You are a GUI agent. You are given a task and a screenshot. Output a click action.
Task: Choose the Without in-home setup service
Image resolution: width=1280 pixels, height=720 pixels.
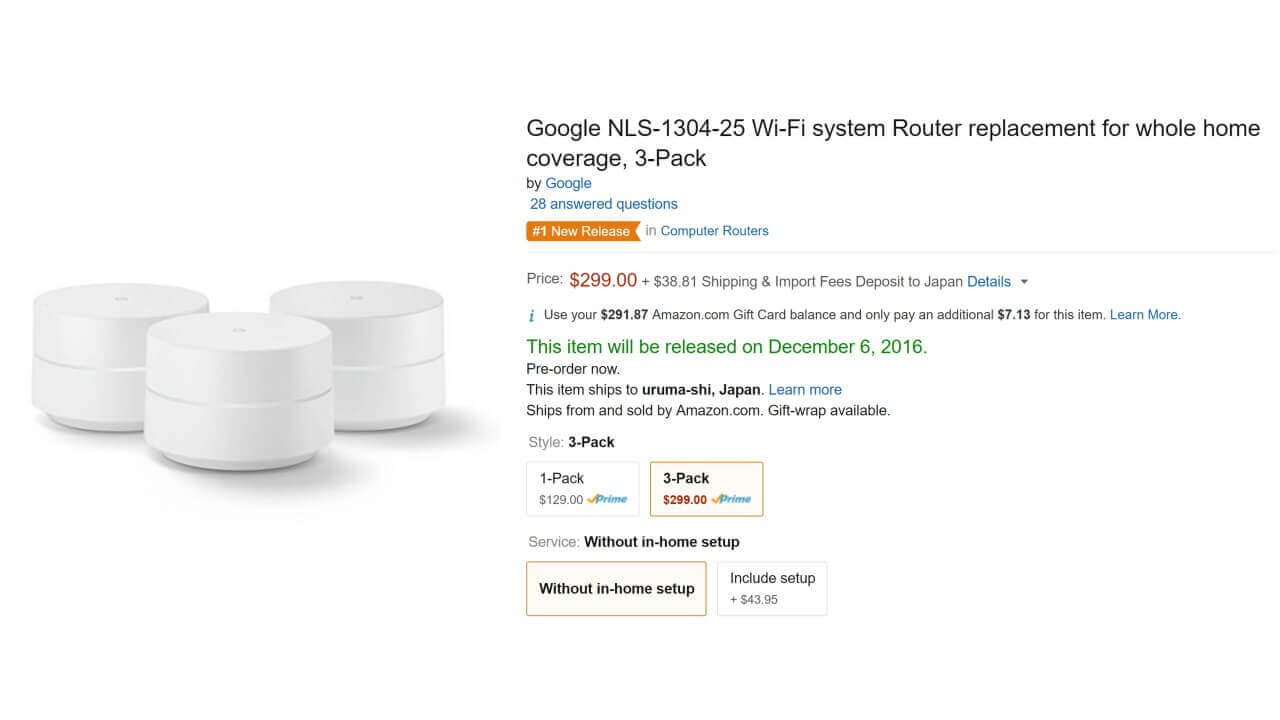[616, 588]
